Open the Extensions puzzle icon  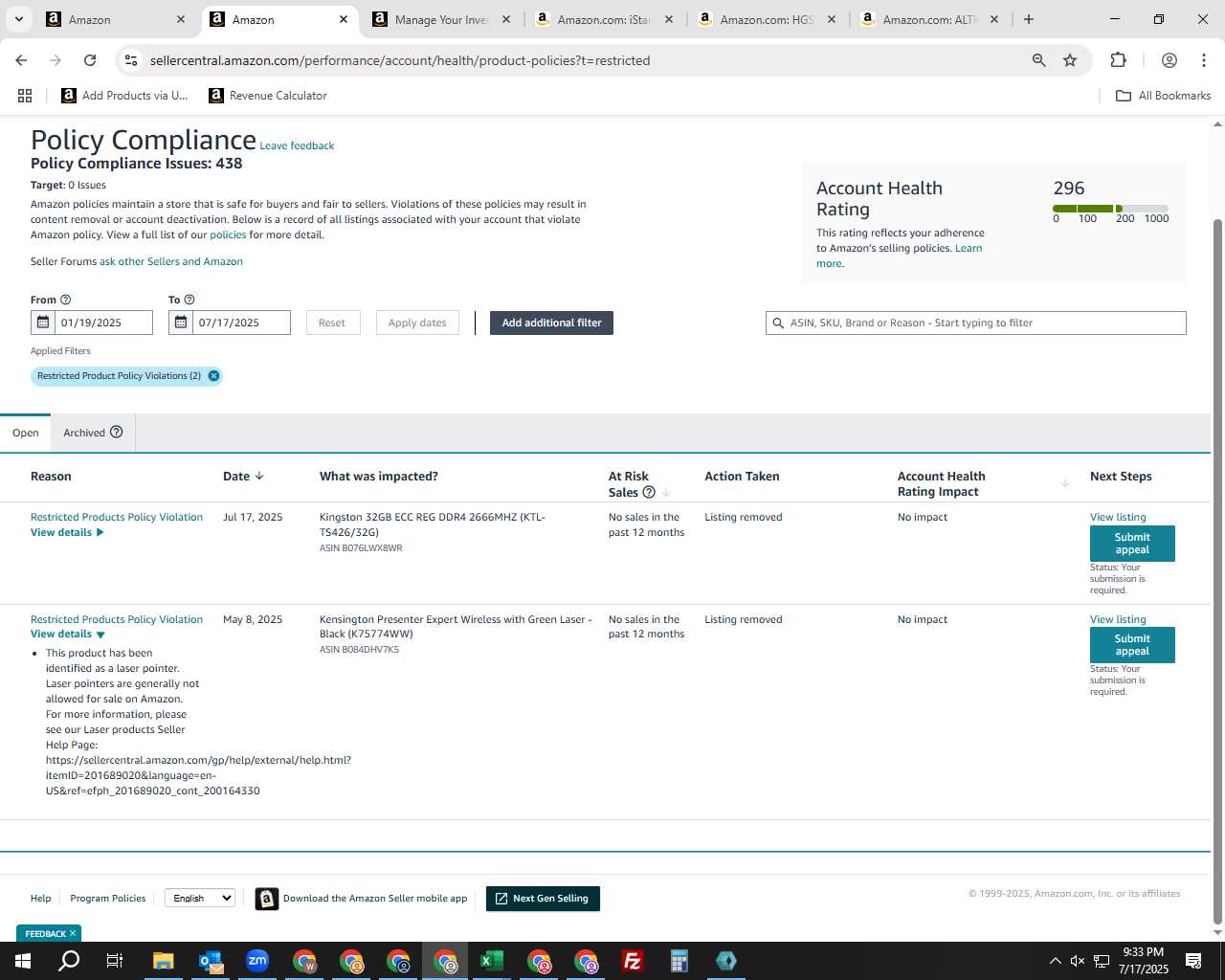point(1118,60)
